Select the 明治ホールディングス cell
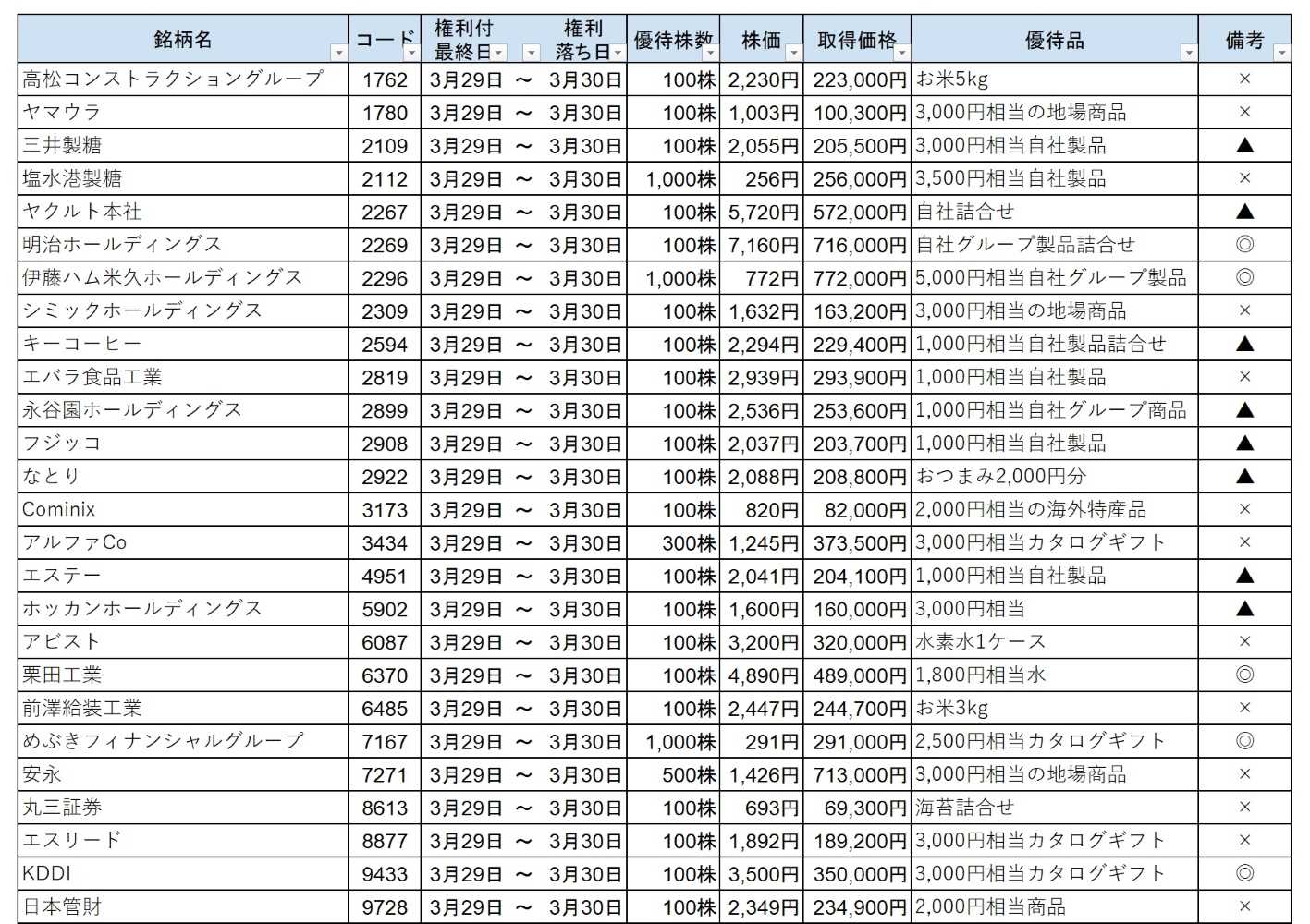Viewport: 1310px width, 924px height. point(183,245)
